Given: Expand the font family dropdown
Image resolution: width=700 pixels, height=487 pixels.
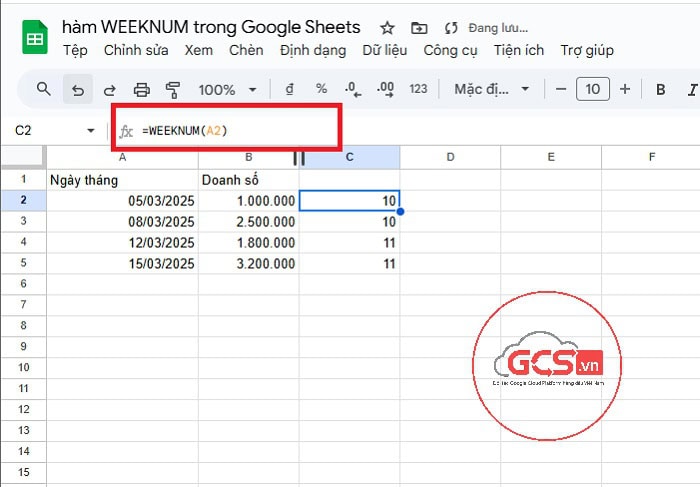Looking at the screenshot, I should point(493,89).
